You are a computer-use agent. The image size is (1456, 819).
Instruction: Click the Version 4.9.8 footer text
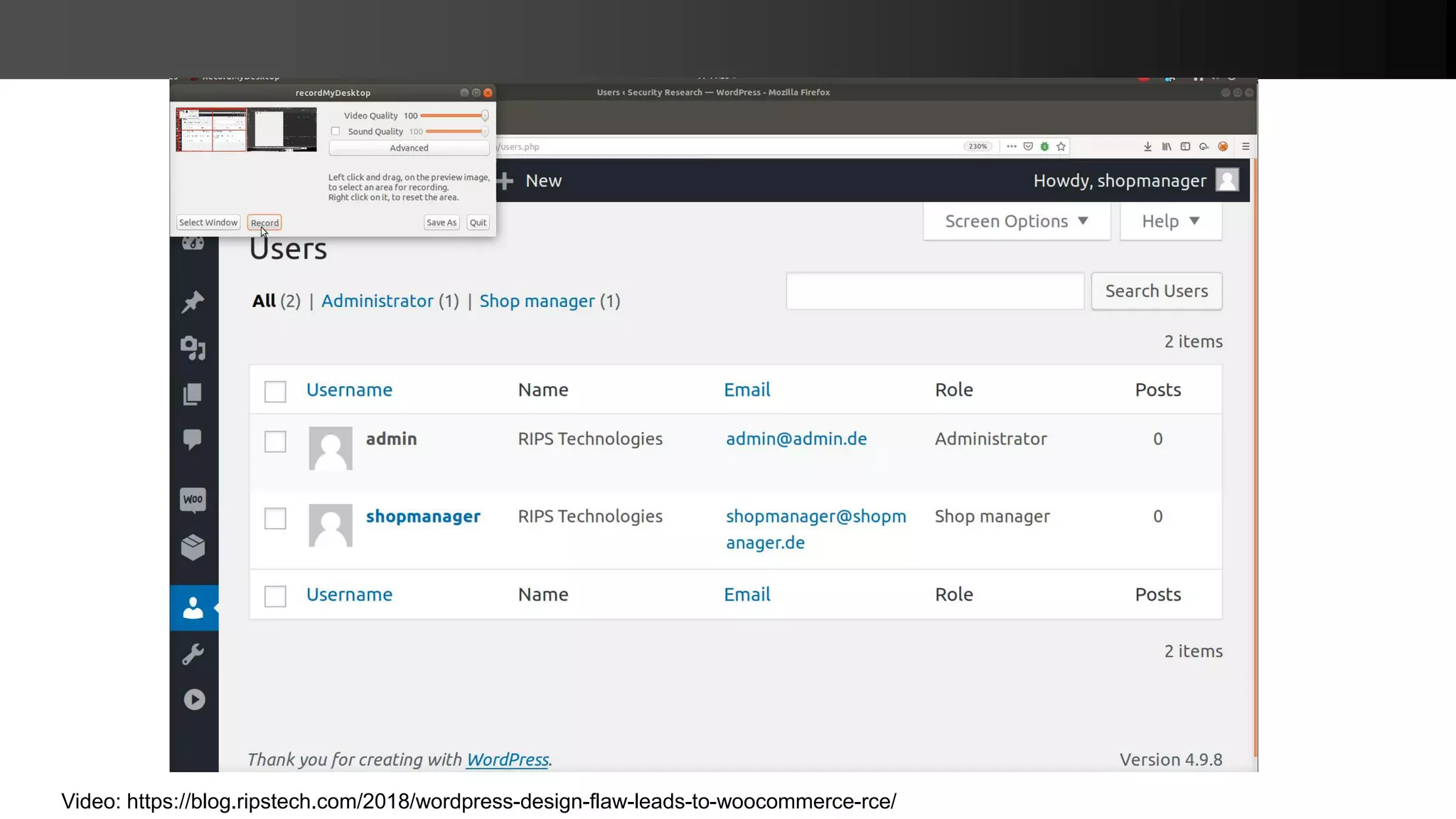[1171, 759]
